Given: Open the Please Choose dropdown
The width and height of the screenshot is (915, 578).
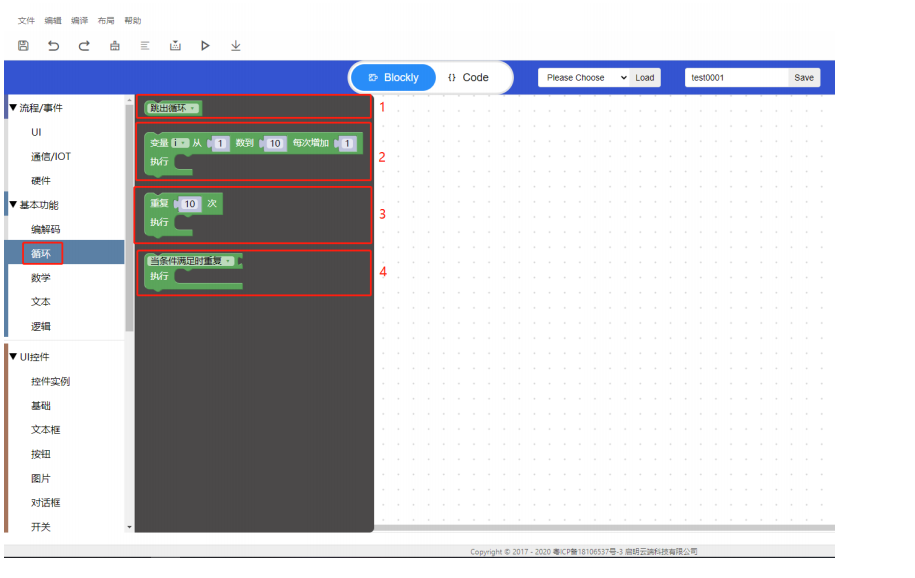Looking at the screenshot, I should coord(584,78).
